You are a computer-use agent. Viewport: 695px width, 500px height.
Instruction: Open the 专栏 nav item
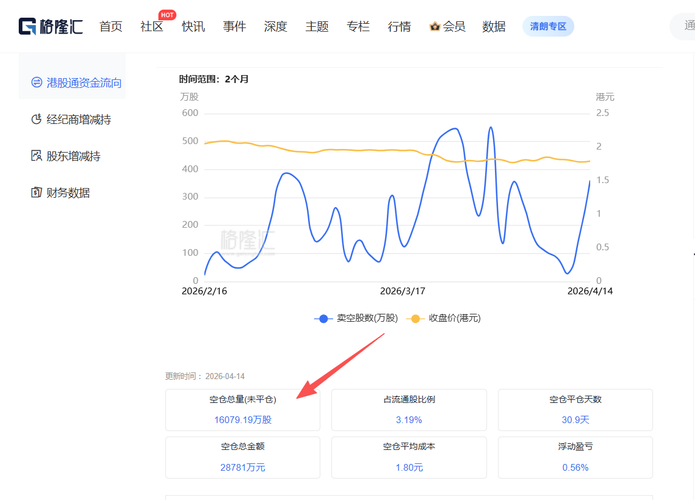pyautogui.click(x=358, y=27)
